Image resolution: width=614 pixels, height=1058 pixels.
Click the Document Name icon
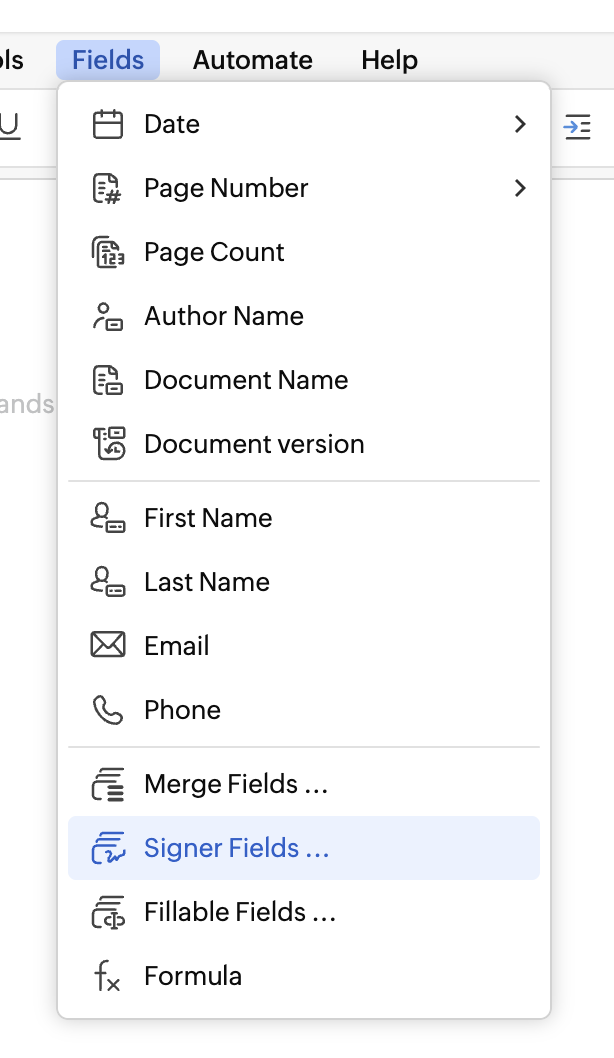point(107,380)
